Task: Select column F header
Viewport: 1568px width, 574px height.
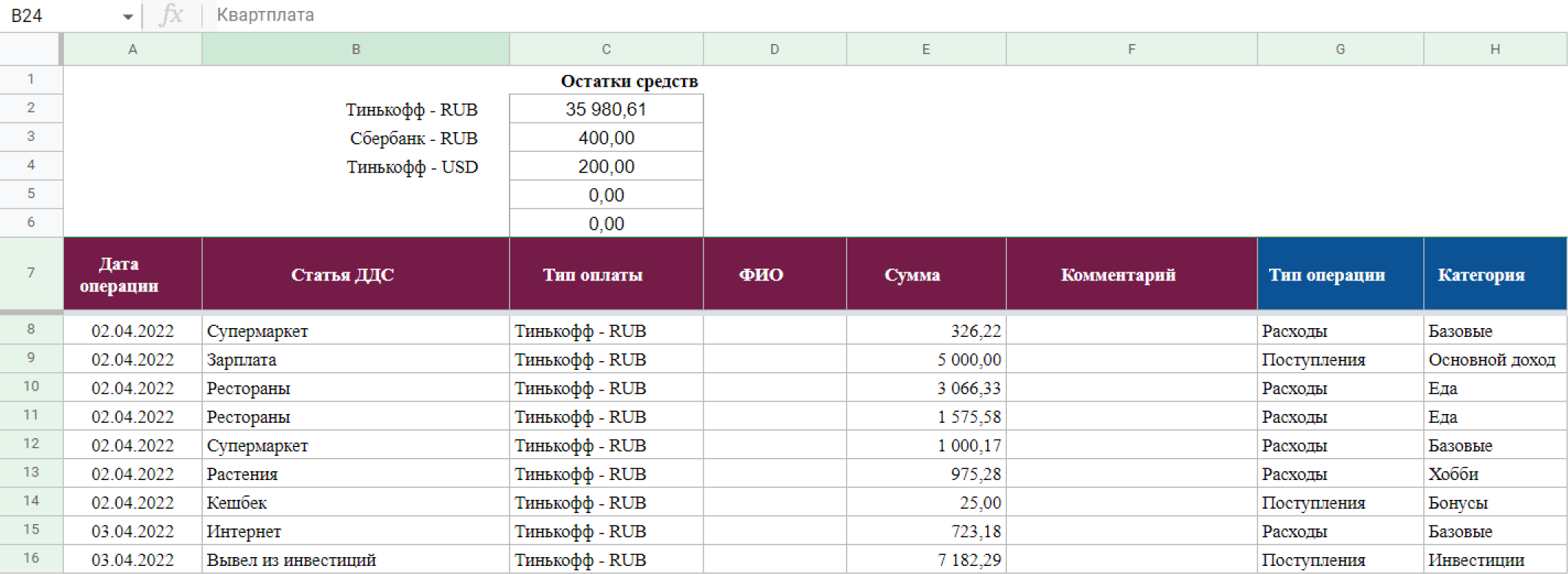Action: (1131, 49)
